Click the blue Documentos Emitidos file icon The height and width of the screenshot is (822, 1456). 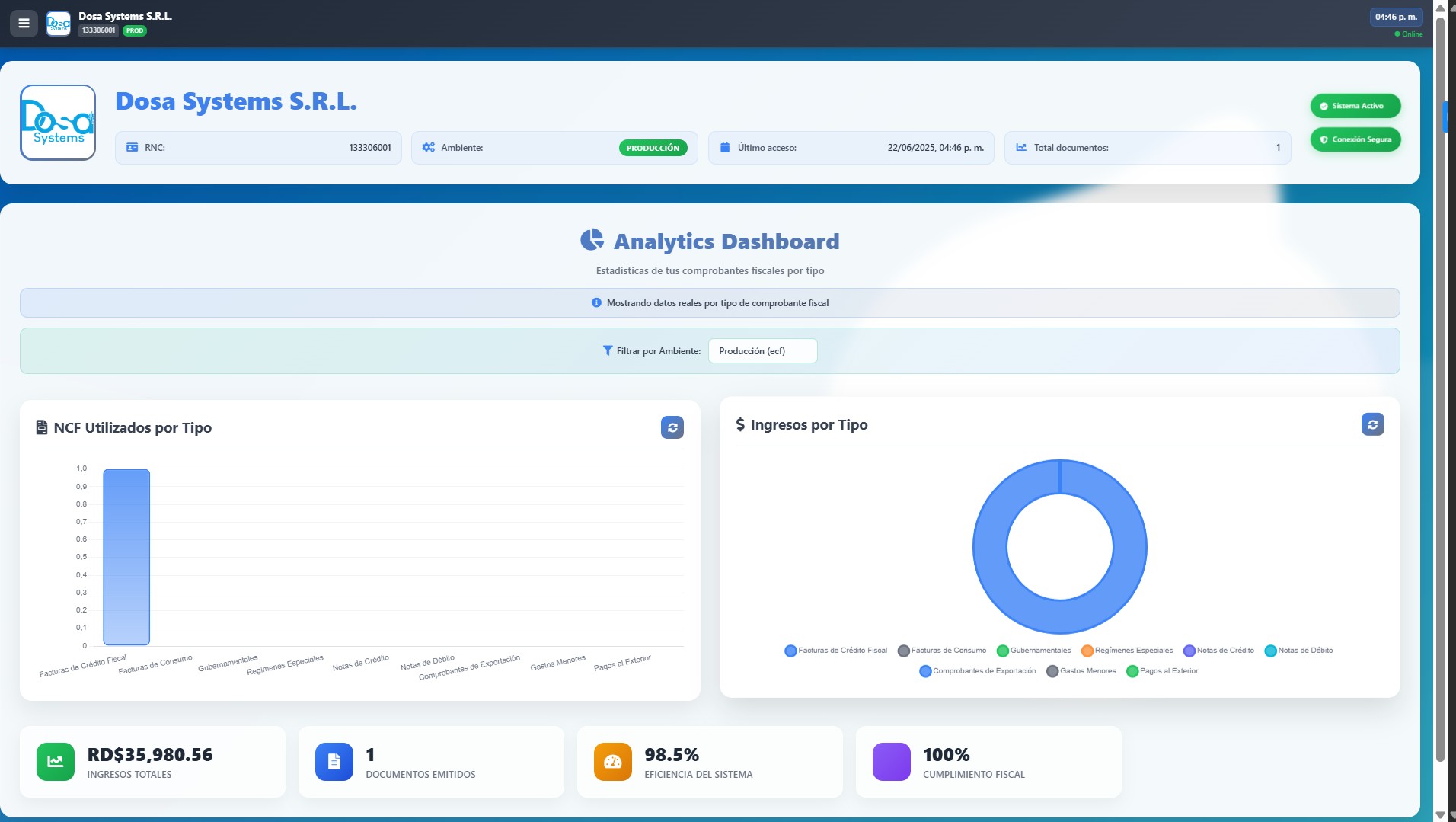(334, 762)
